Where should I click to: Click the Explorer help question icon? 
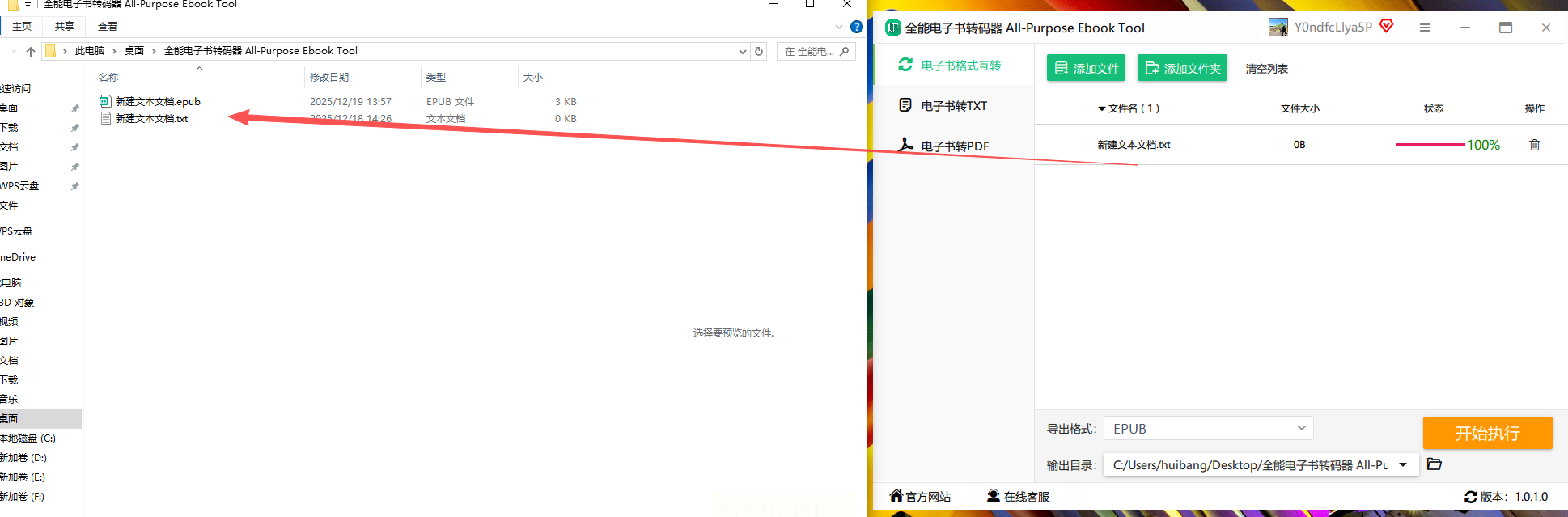[x=857, y=27]
